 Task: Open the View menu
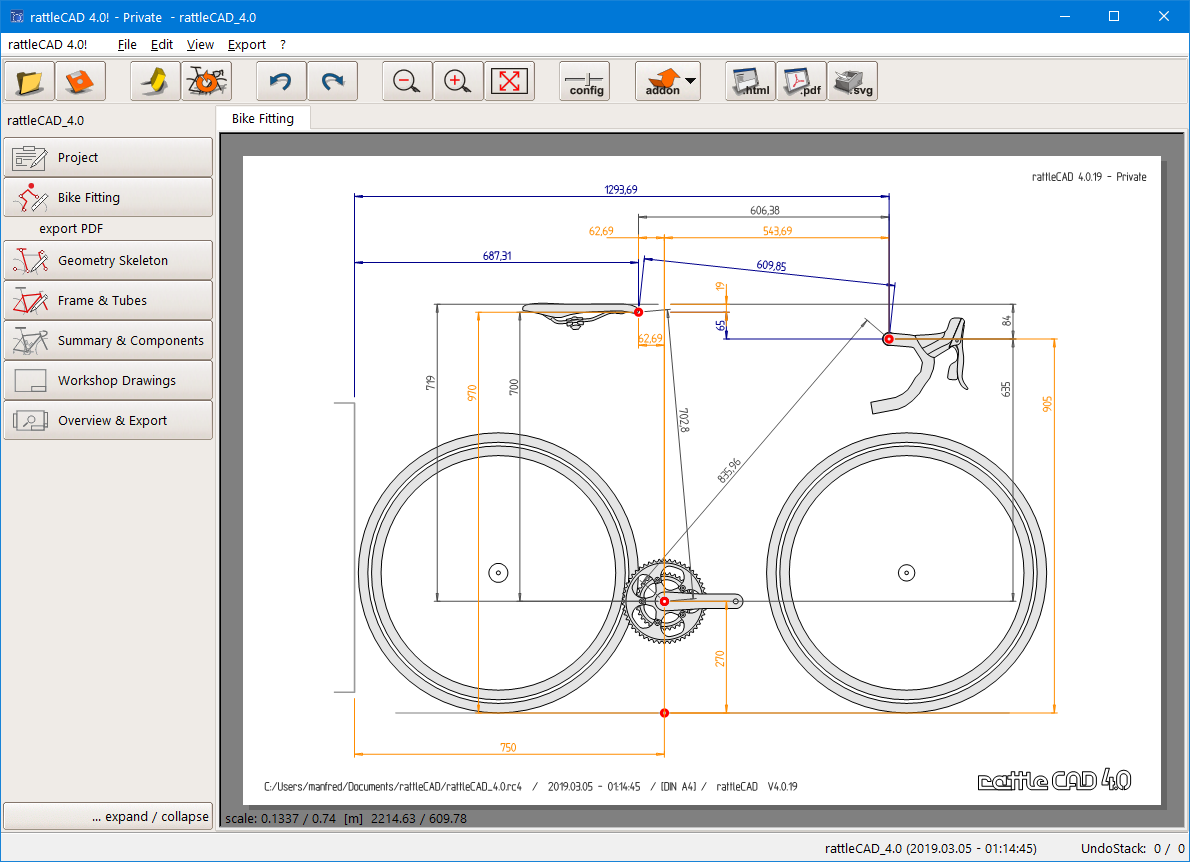[x=200, y=45]
